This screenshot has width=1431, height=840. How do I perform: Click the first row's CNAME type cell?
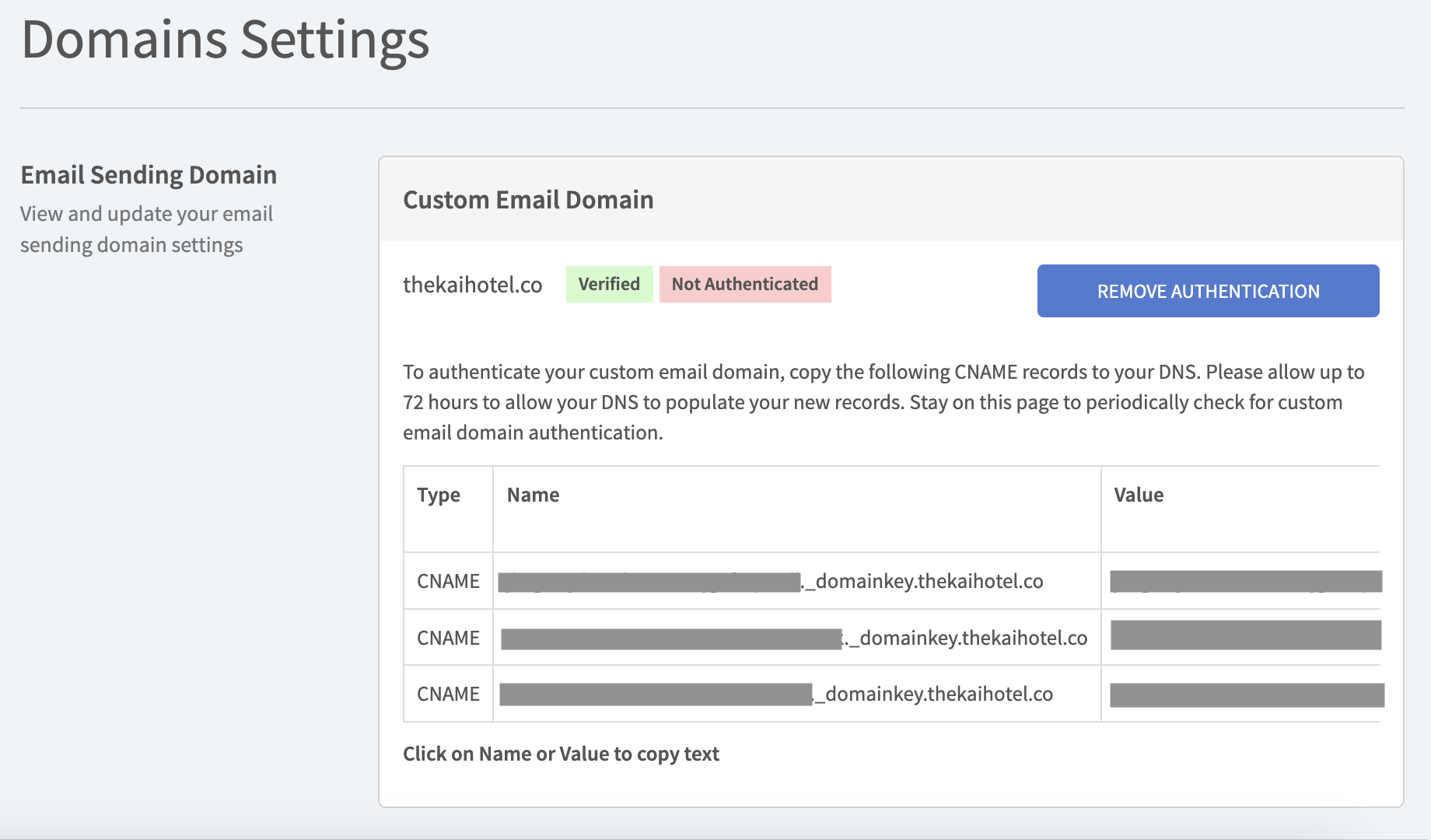(x=448, y=581)
